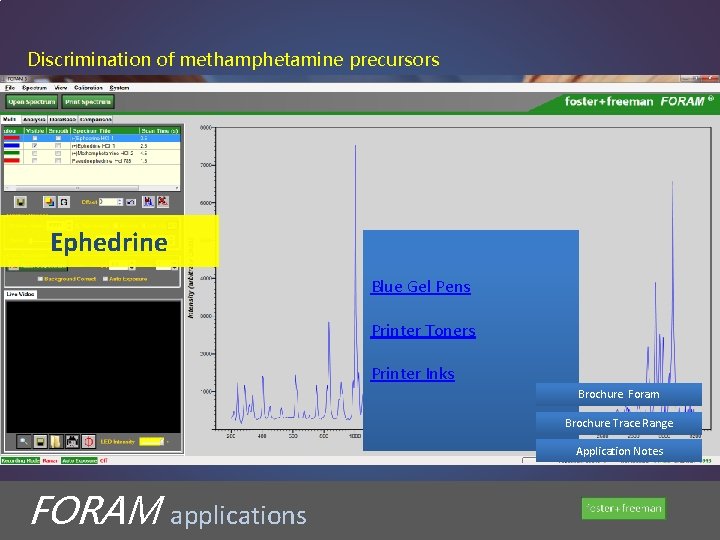The height and width of the screenshot is (540, 720).
Task: Click the Auto Exposure status bar label
Action: click(79, 460)
